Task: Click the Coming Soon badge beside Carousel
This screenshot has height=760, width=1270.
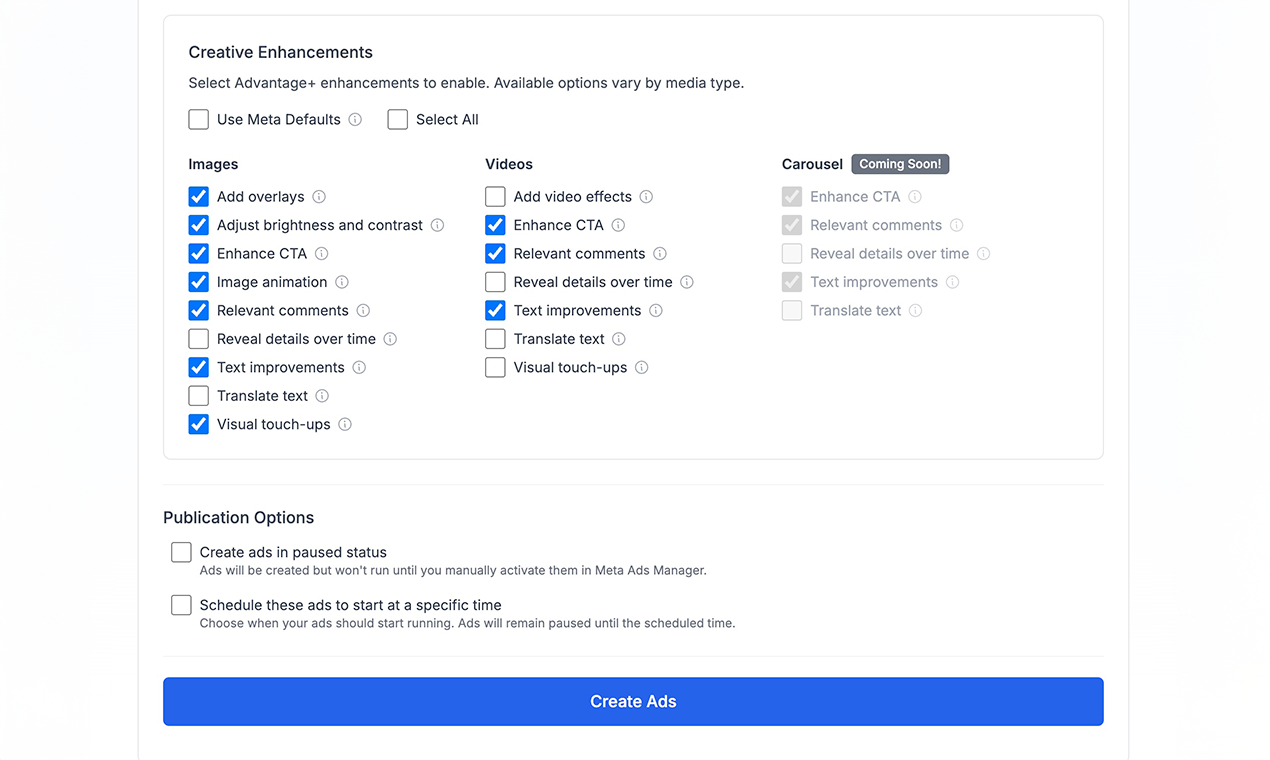Action: tap(900, 164)
